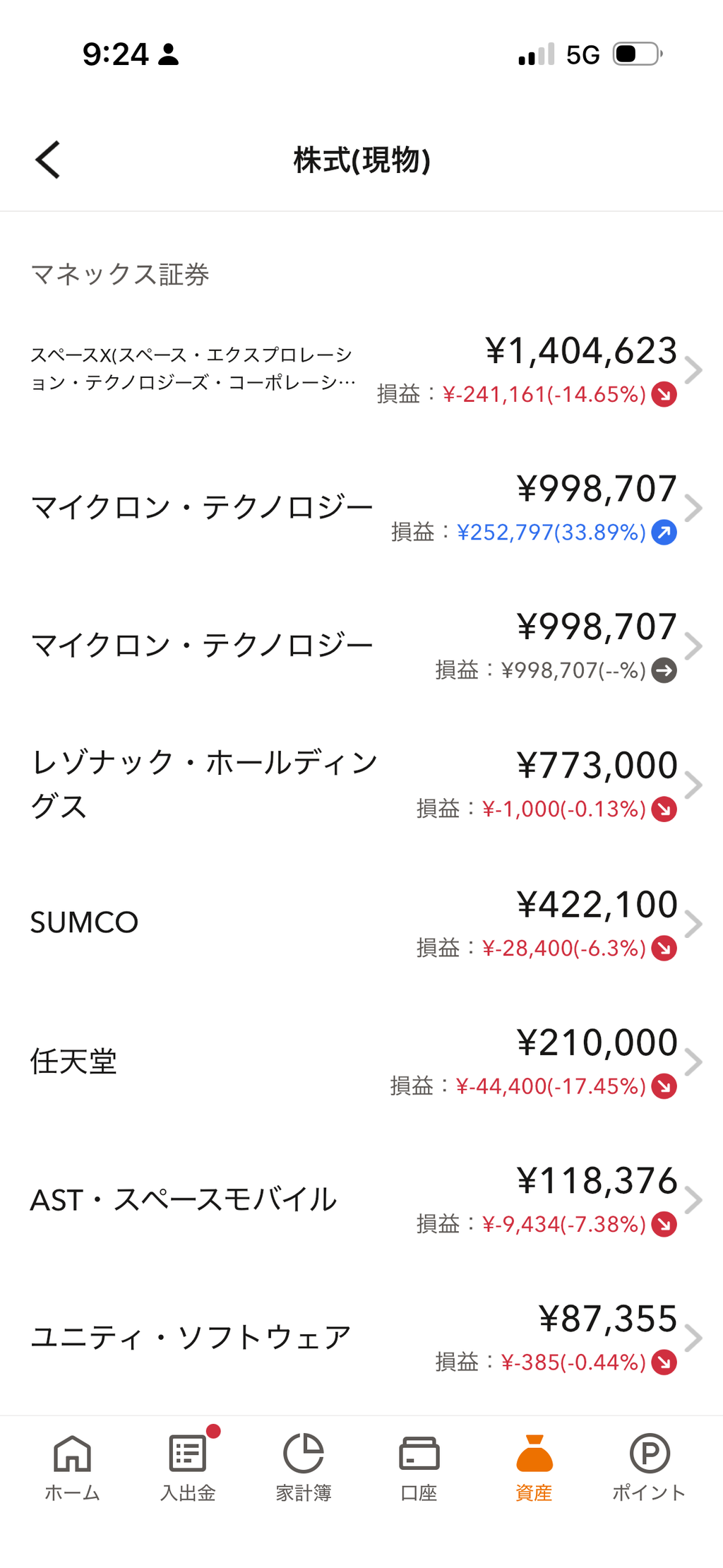The image size is (723, 1568).
Task: Open the ポイント P icon
Action: [649, 1454]
